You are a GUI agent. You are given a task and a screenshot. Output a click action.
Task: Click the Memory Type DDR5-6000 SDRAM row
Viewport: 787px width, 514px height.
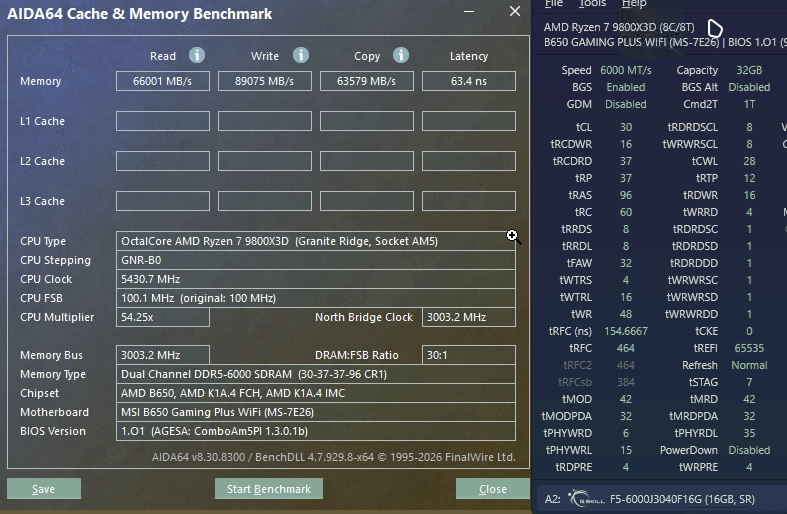(x=316, y=374)
